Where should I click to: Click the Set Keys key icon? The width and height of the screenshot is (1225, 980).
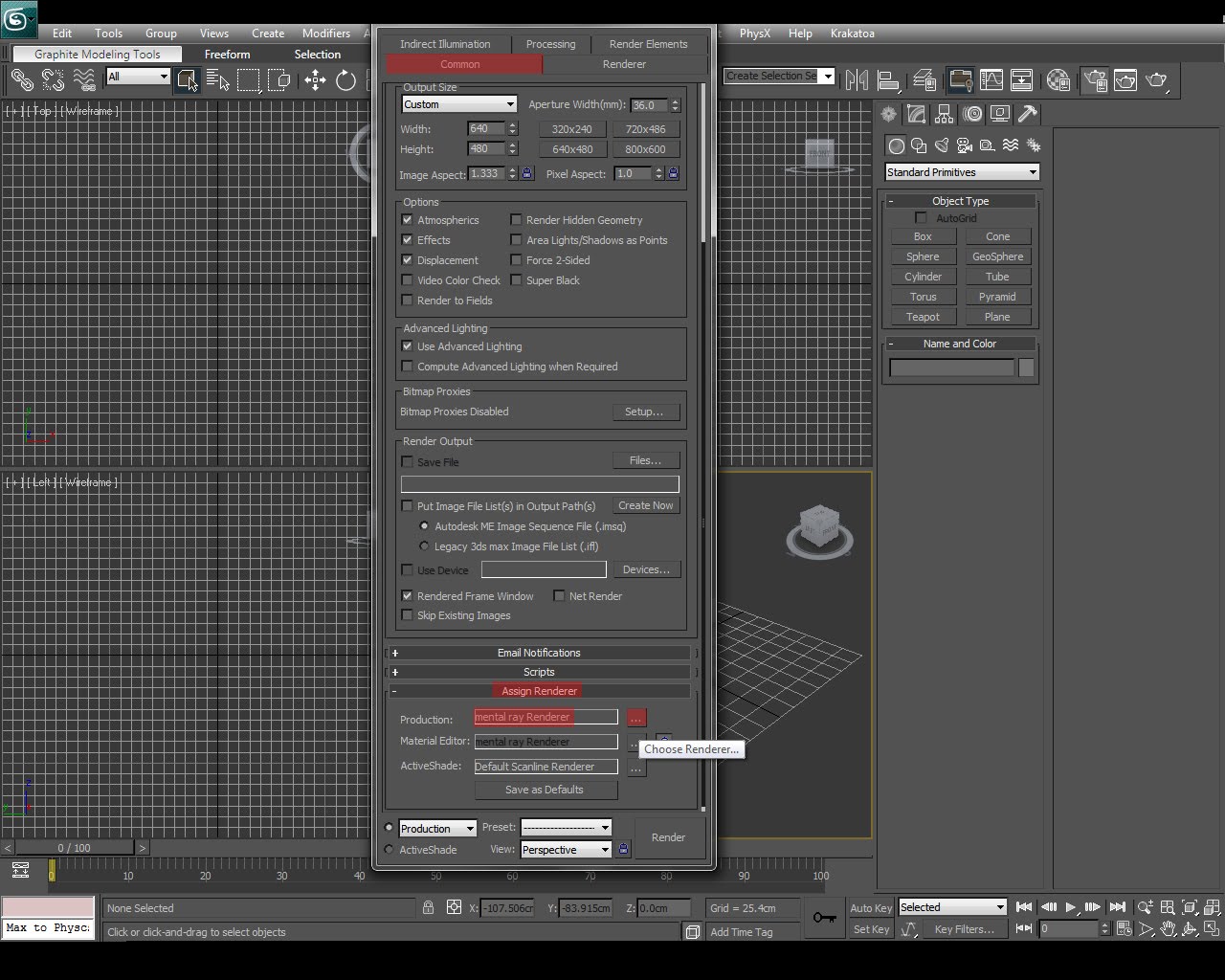point(824,918)
